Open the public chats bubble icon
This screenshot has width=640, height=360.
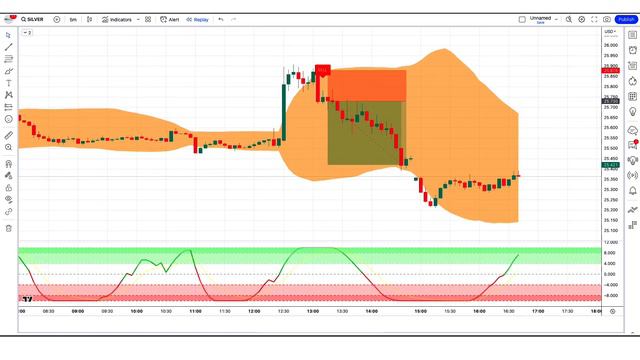tap(632, 131)
